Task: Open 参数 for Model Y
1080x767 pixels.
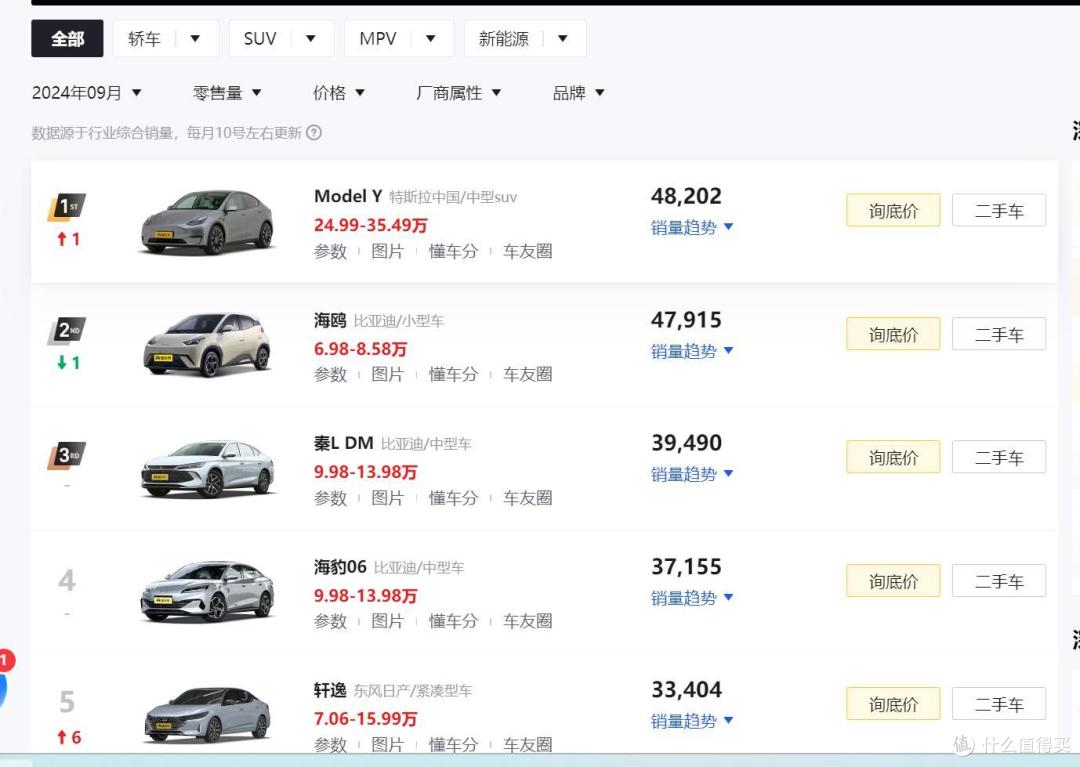Action: pos(331,251)
